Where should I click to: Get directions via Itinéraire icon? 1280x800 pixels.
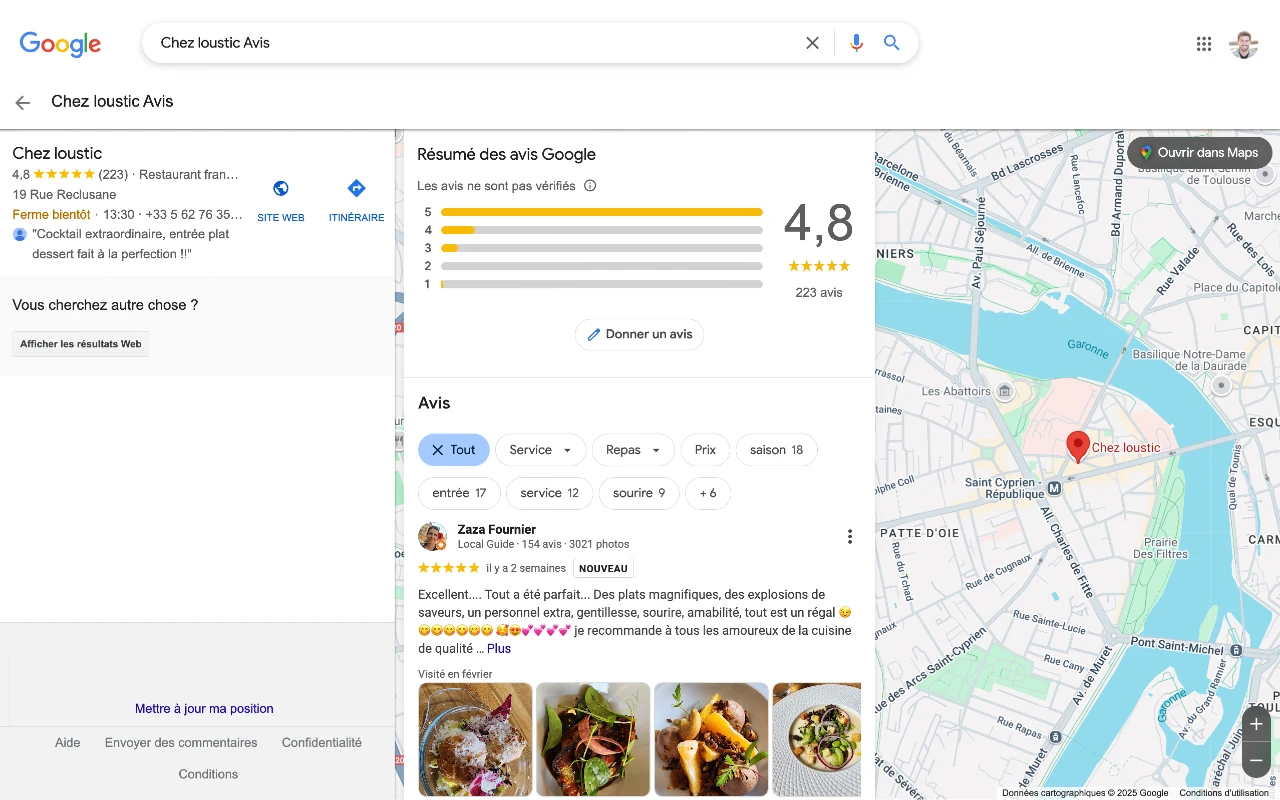[x=356, y=189]
